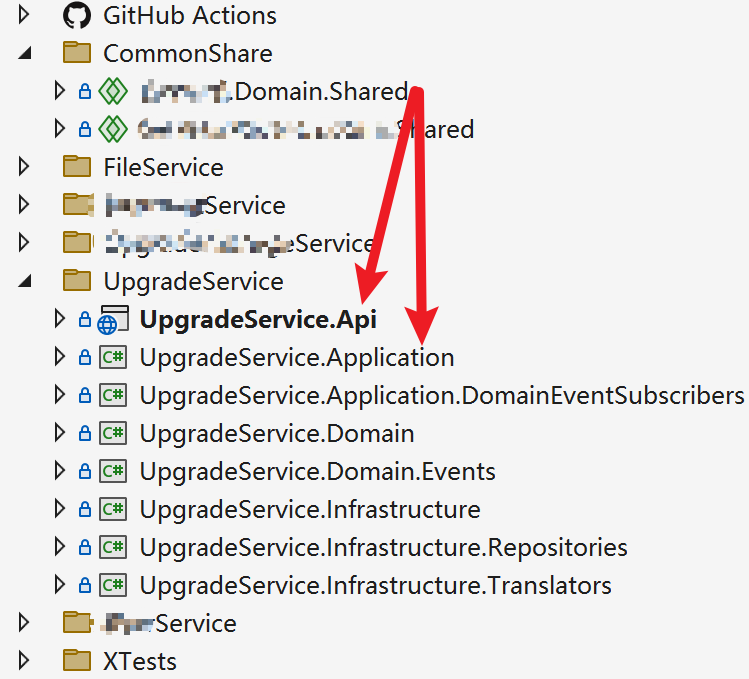Select the UpgradeService.Application project

pyautogui.click(x=297, y=358)
